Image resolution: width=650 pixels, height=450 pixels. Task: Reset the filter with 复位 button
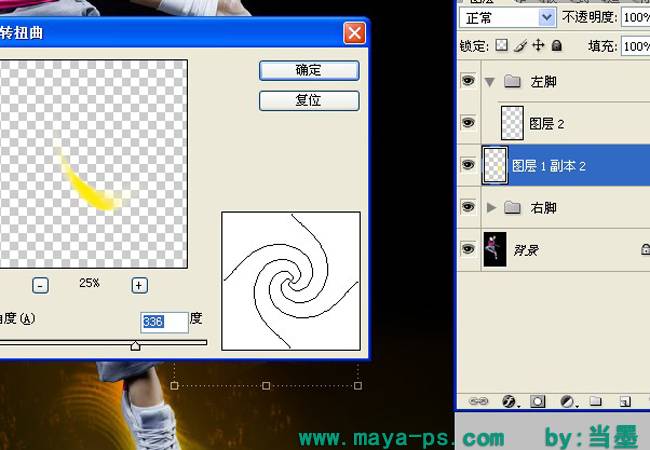point(309,101)
